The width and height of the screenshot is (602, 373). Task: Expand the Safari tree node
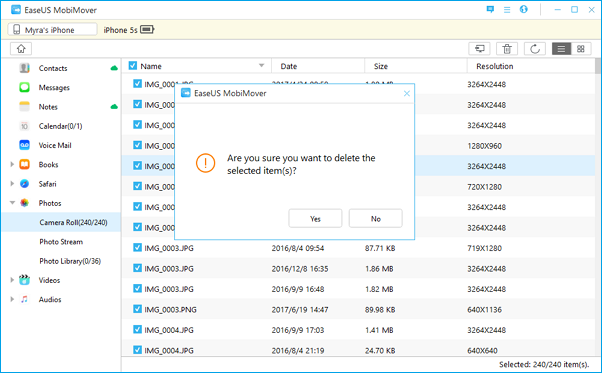(x=12, y=183)
